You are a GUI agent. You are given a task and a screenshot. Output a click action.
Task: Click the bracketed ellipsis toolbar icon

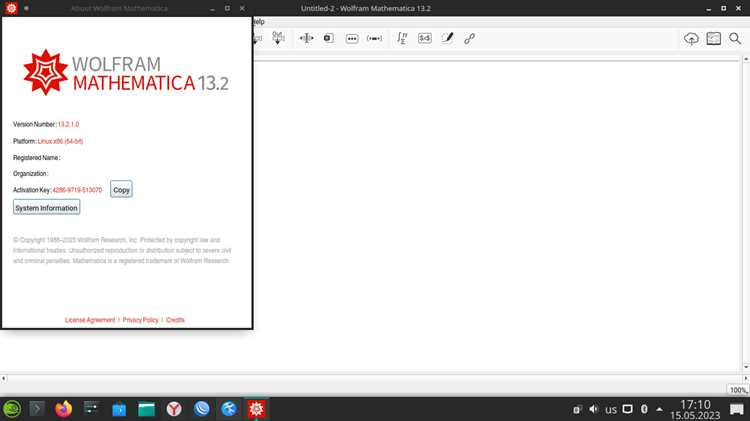374,38
